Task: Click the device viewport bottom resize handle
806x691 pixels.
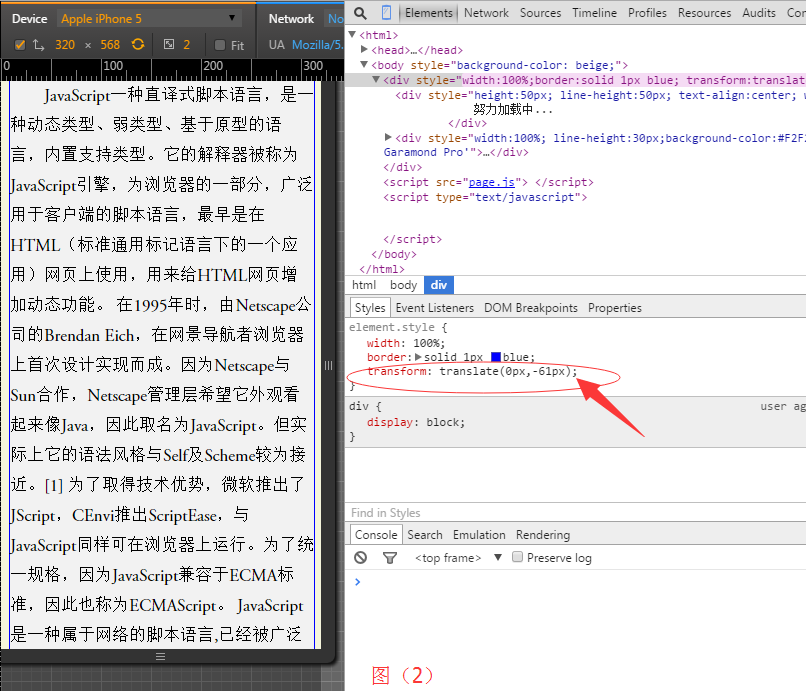Action: point(160,657)
